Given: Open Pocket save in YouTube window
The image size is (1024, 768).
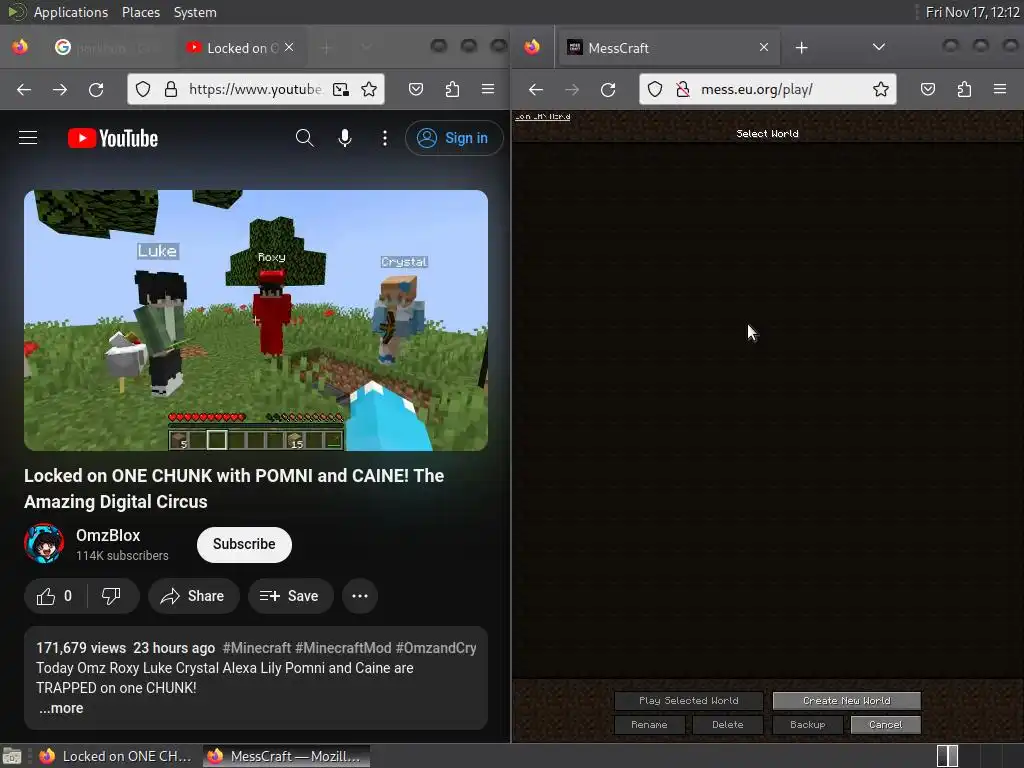Looking at the screenshot, I should click(x=416, y=89).
